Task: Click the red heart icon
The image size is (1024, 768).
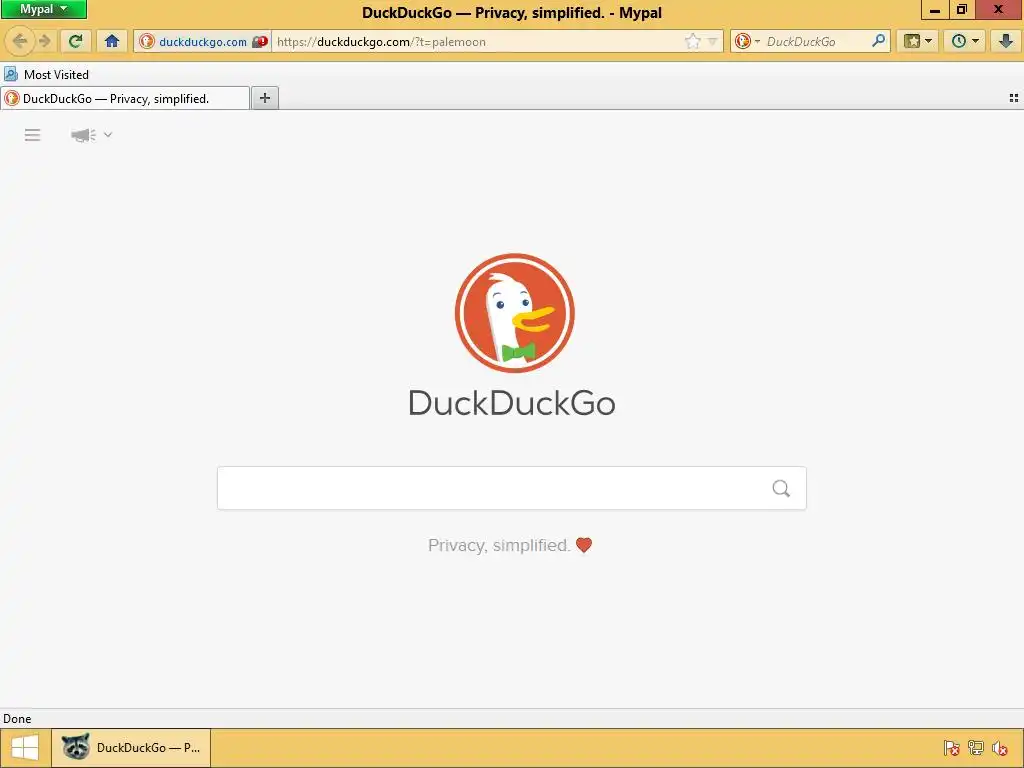Action: pos(584,545)
